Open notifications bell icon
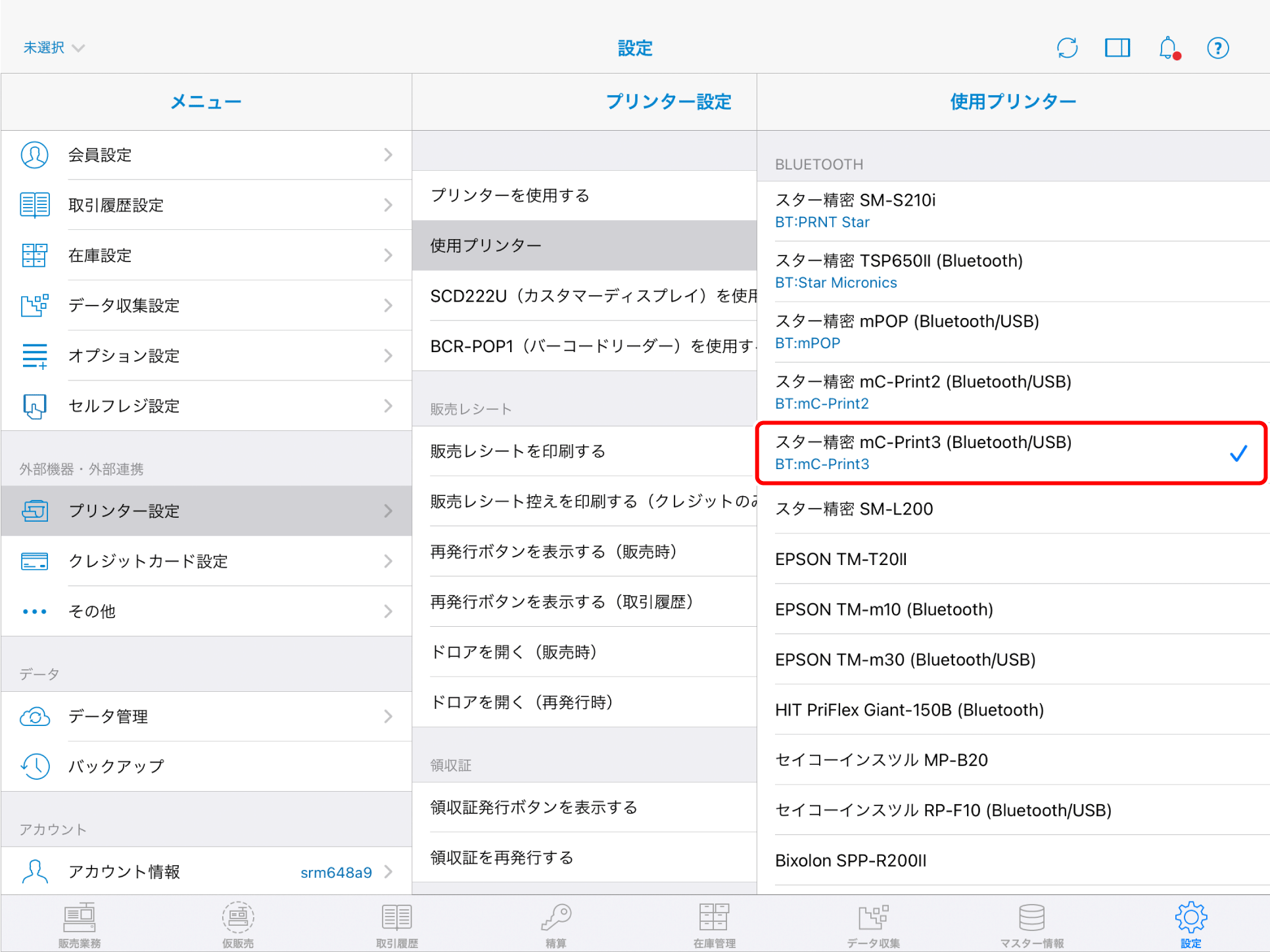This screenshot has height=952, width=1270. 1168,48
